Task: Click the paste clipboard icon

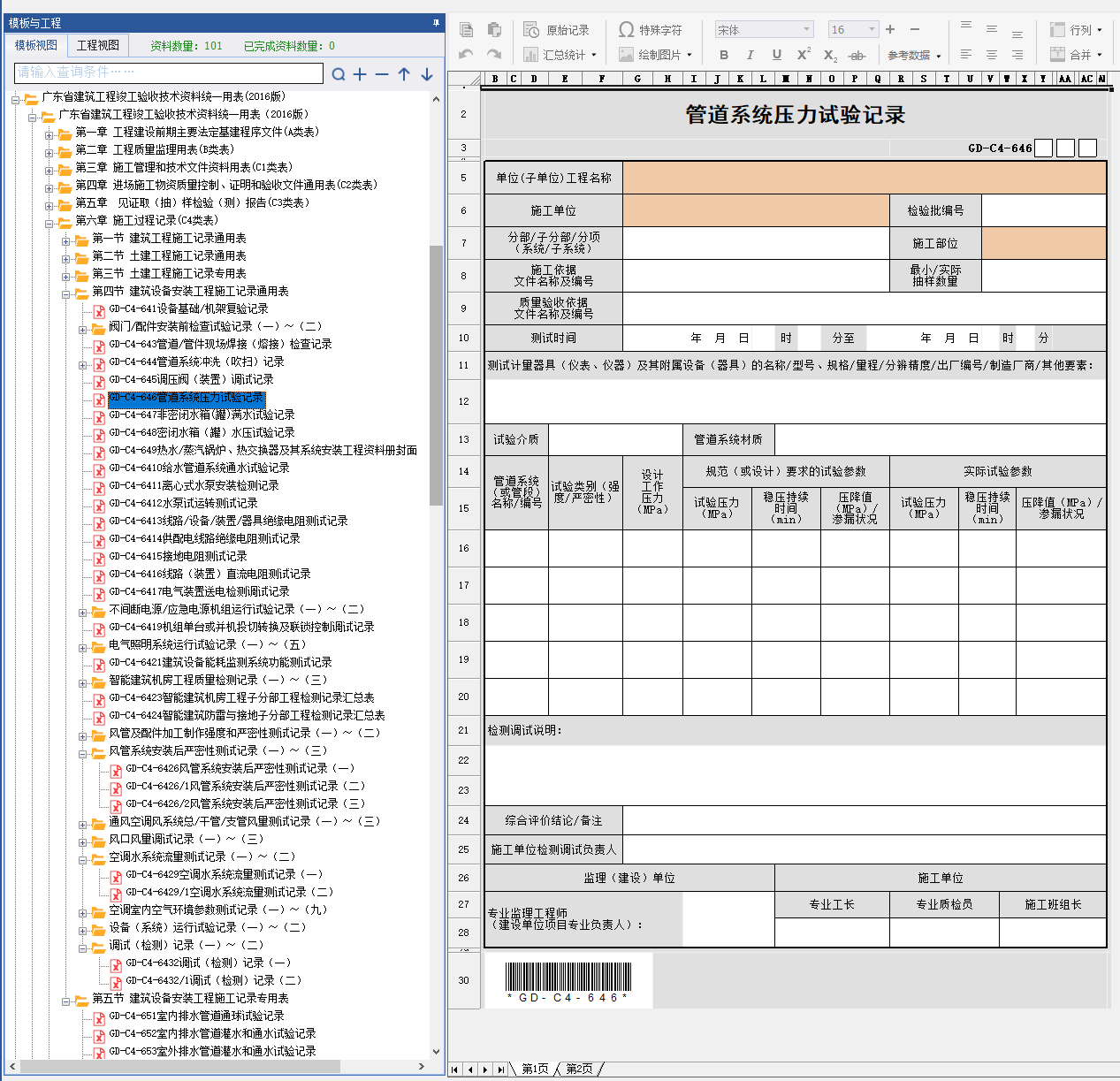Action: 494,30
